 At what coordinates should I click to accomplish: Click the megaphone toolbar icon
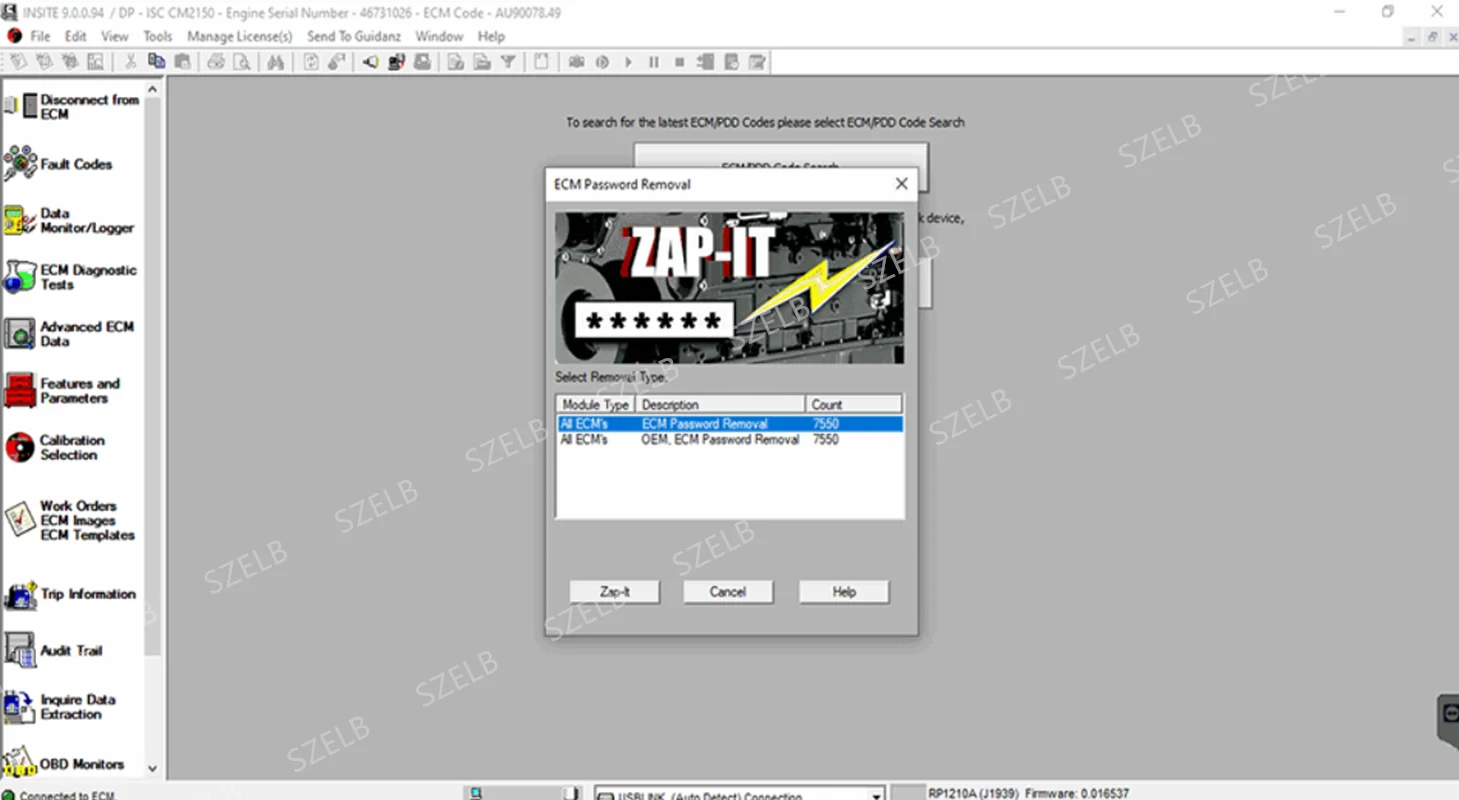point(371,62)
